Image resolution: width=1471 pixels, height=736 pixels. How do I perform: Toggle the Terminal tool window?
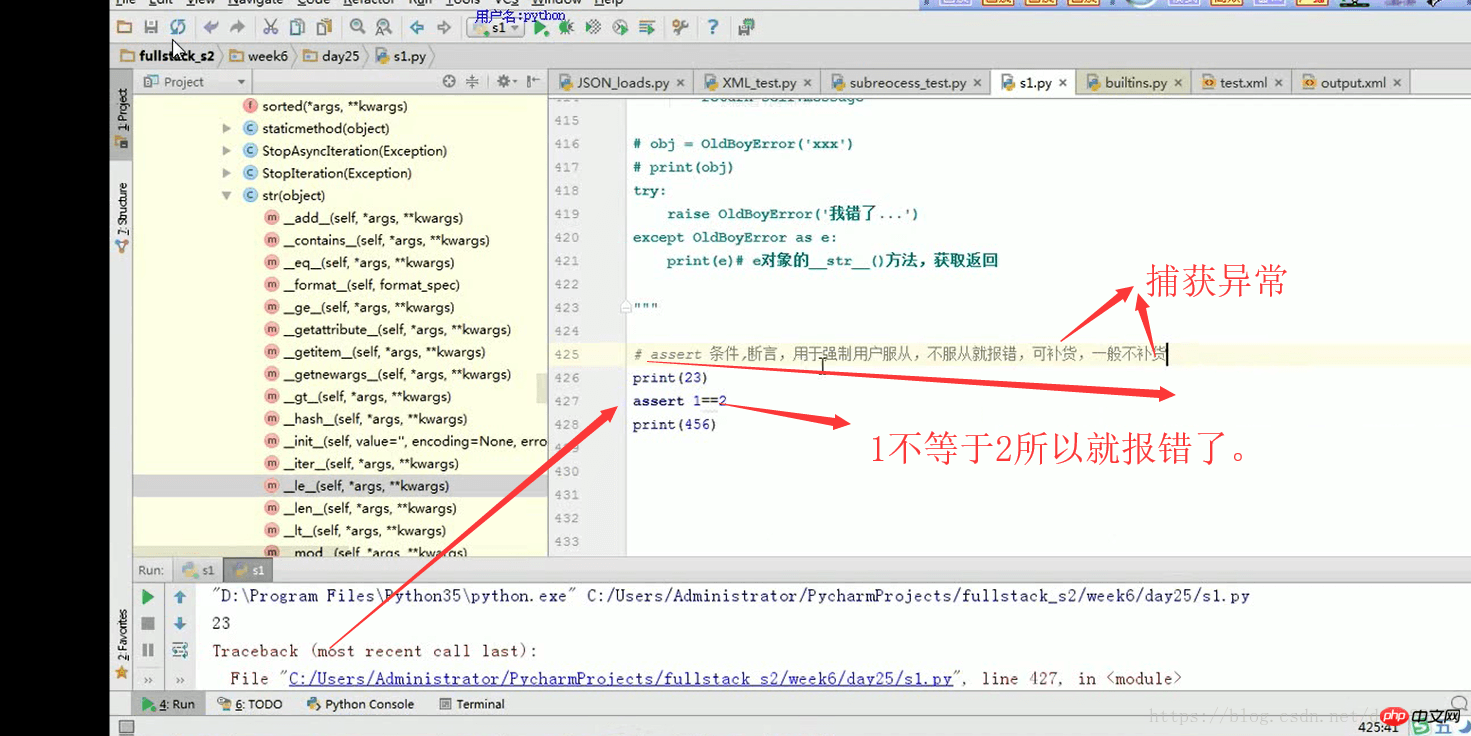click(x=472, y=704)
